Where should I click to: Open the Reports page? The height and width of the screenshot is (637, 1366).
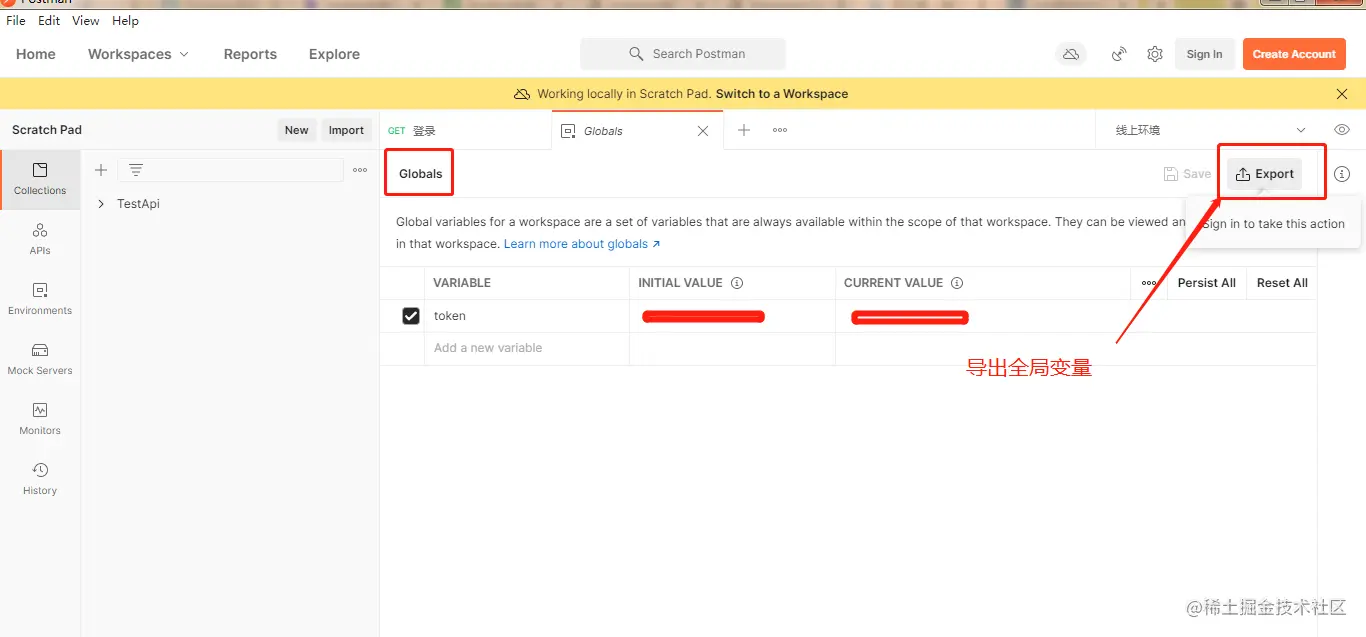pyautogui.click(x=250, y=54)
